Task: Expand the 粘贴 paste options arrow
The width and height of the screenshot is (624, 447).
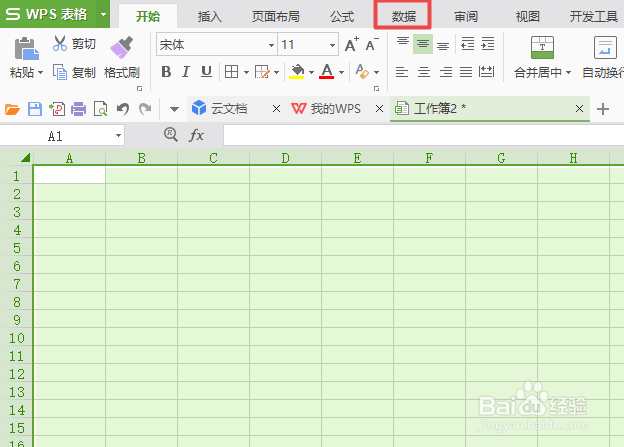Action: pyautogui.click(x=40, y=73)
